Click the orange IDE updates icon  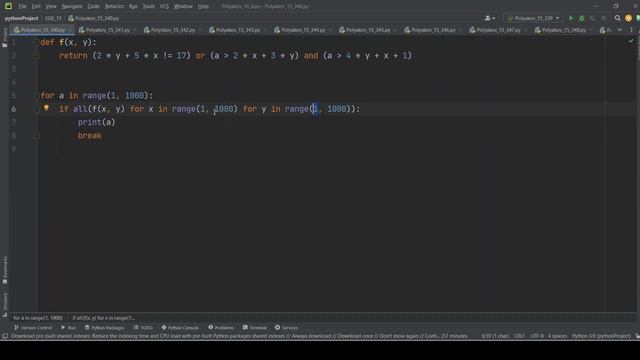(x=628, y=18)
